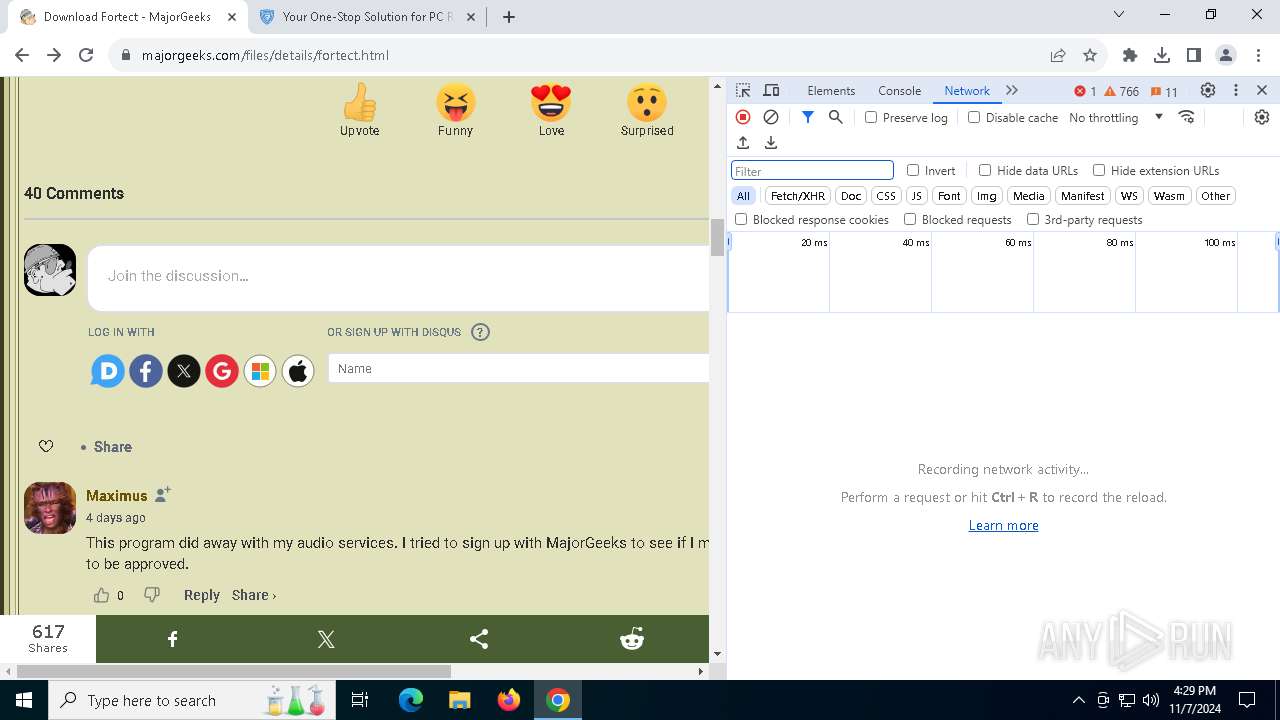Export HAR file download icon
1280x720 pixels.
point(771,143)
